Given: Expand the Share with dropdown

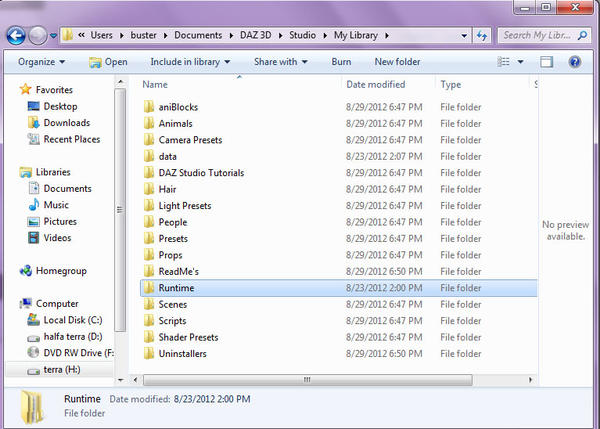Looking at the screenshot, I should (281, 62).
